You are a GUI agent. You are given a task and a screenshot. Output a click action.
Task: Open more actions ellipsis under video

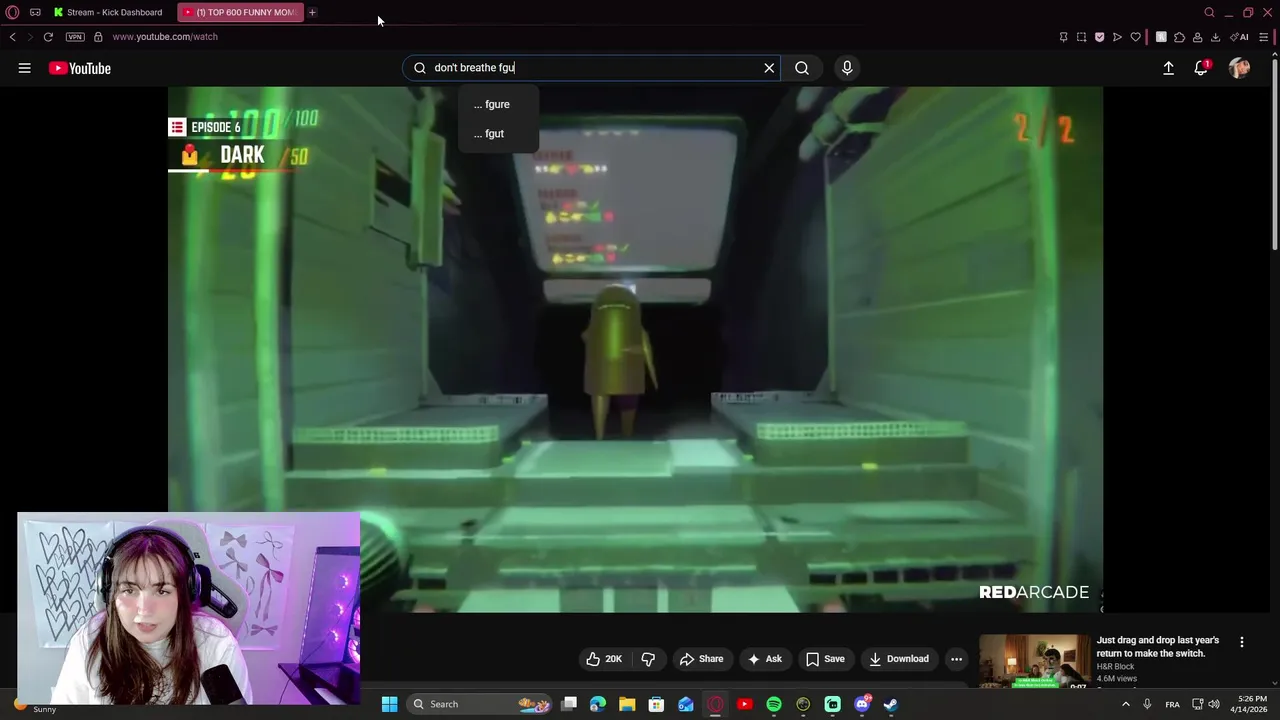956,659
